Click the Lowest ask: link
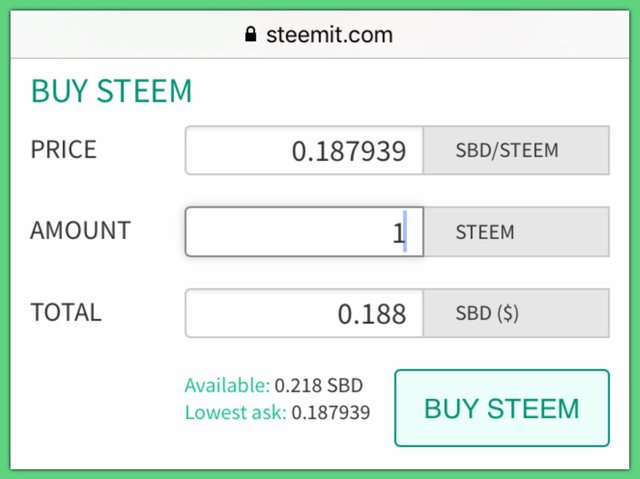Screen dimensions: 640x479 (236, 412)
